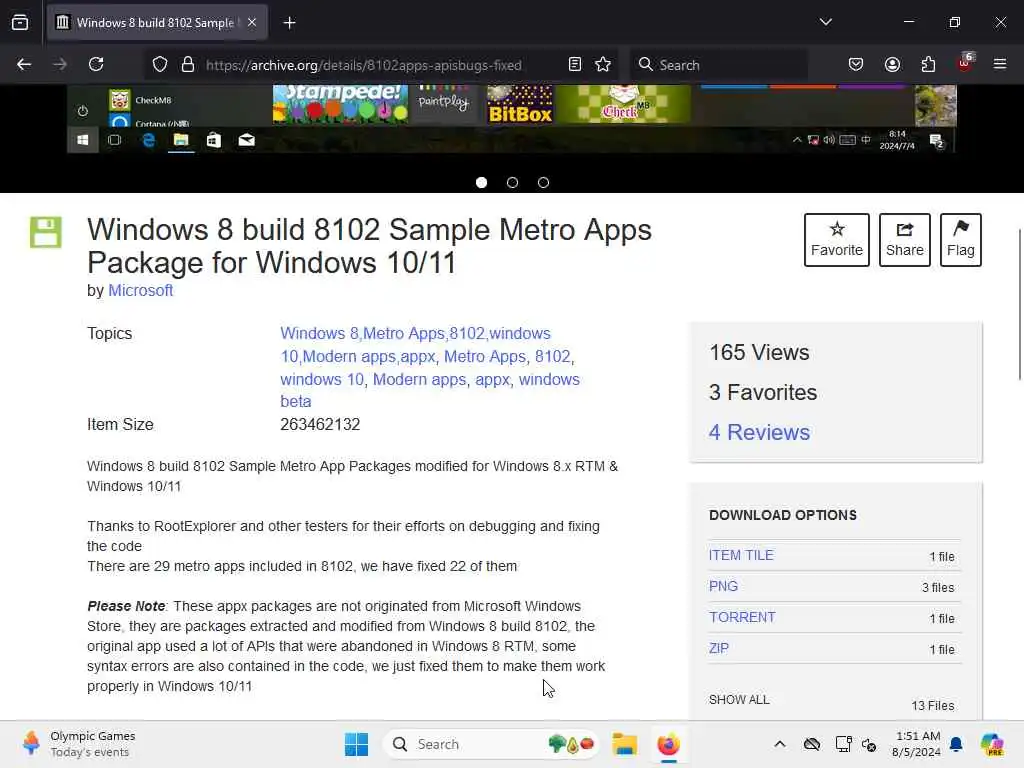The width and height of the screenshot is (1024, 768).
Task: Show site security padlock info
Action: (188, 64)
